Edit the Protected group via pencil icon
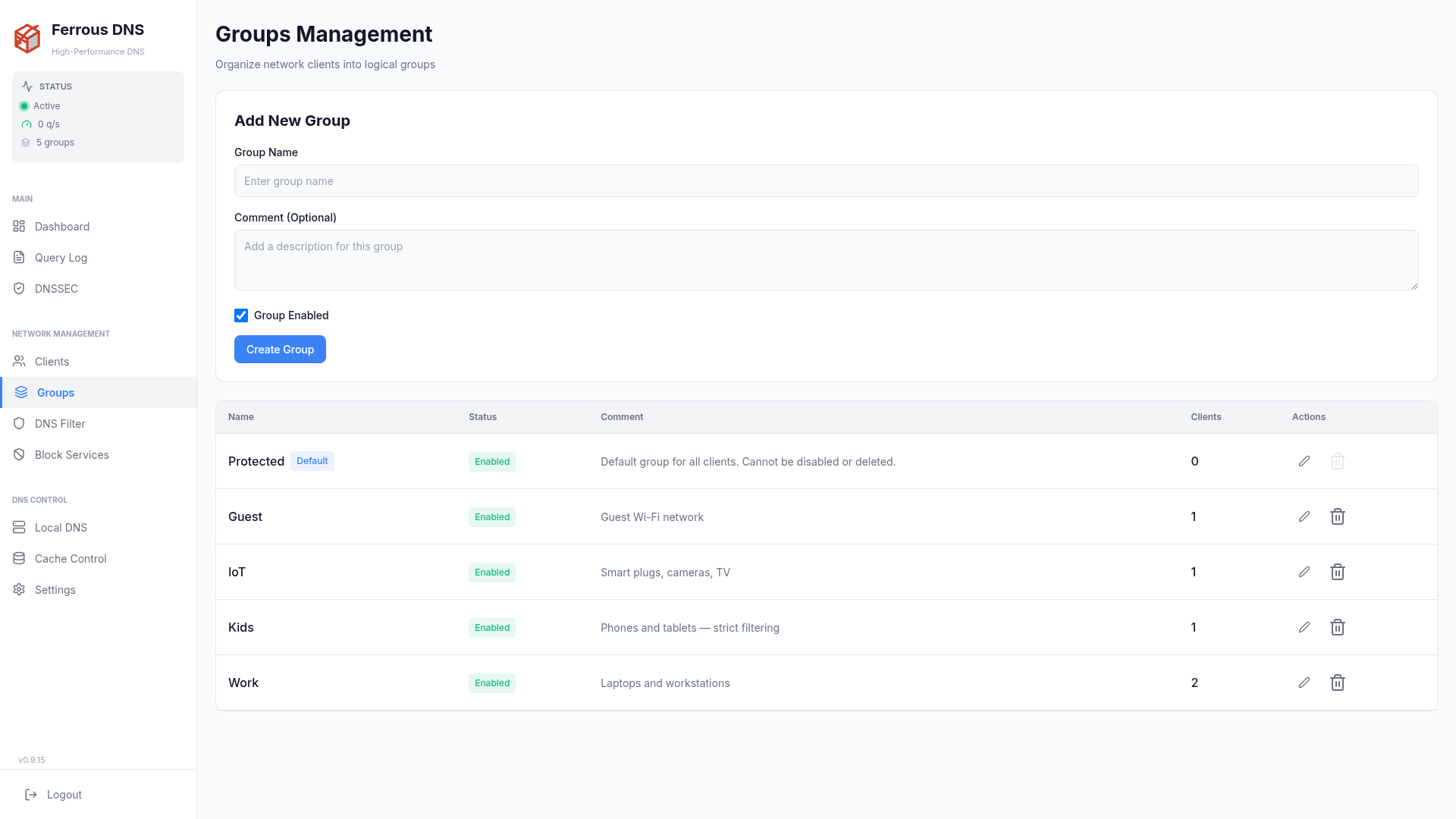 [x=1304, y=461]
